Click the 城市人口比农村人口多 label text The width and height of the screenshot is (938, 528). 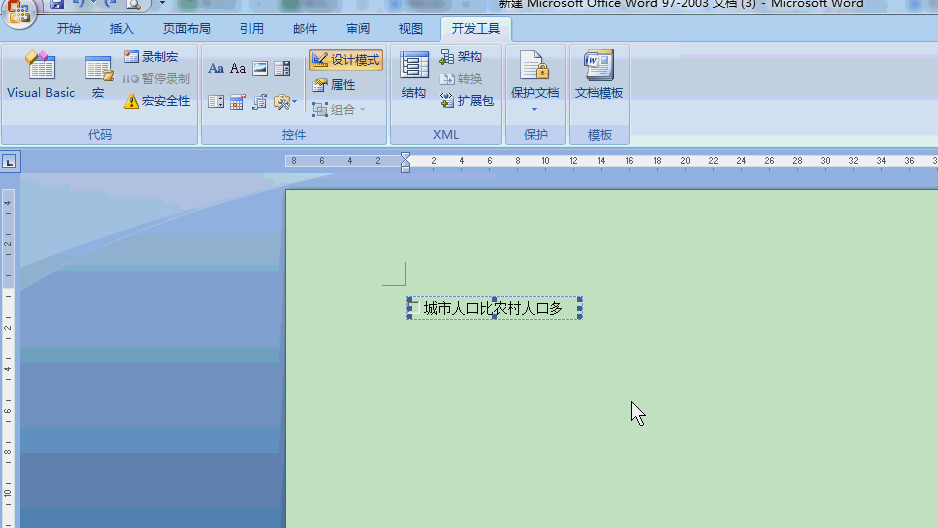coord(493,308)
